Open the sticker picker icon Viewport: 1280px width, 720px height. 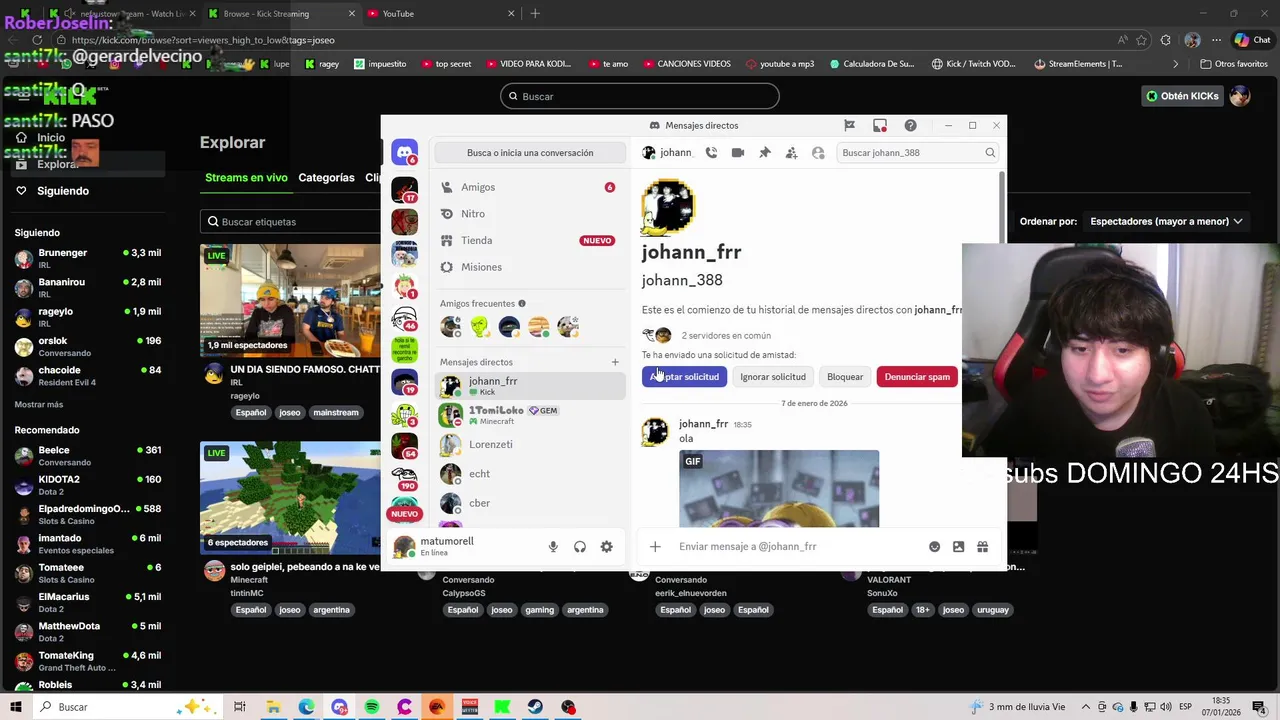coord(958,547)
